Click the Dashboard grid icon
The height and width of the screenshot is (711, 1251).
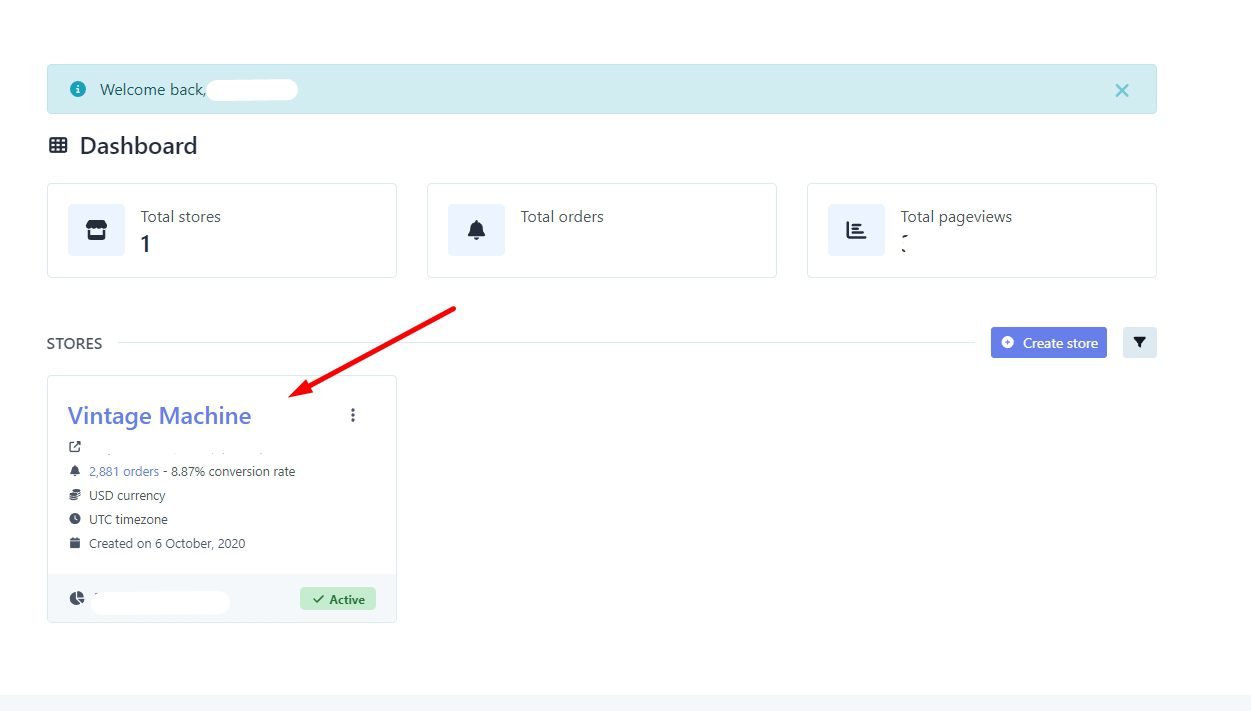tap(58, 146)
